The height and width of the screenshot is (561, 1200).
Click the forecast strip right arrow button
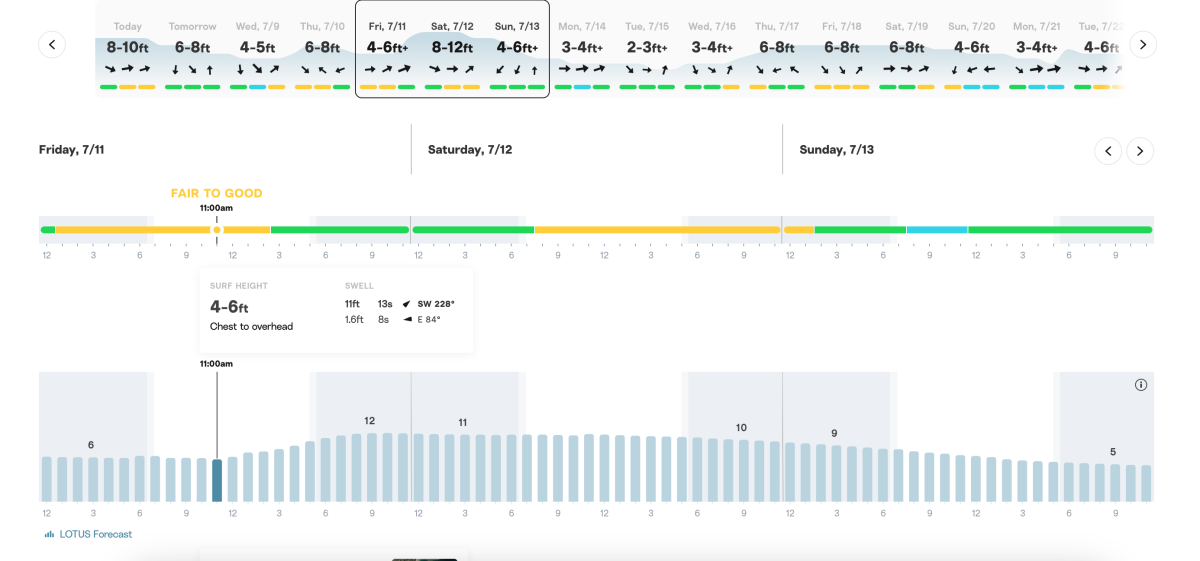tap(1142, 44)
